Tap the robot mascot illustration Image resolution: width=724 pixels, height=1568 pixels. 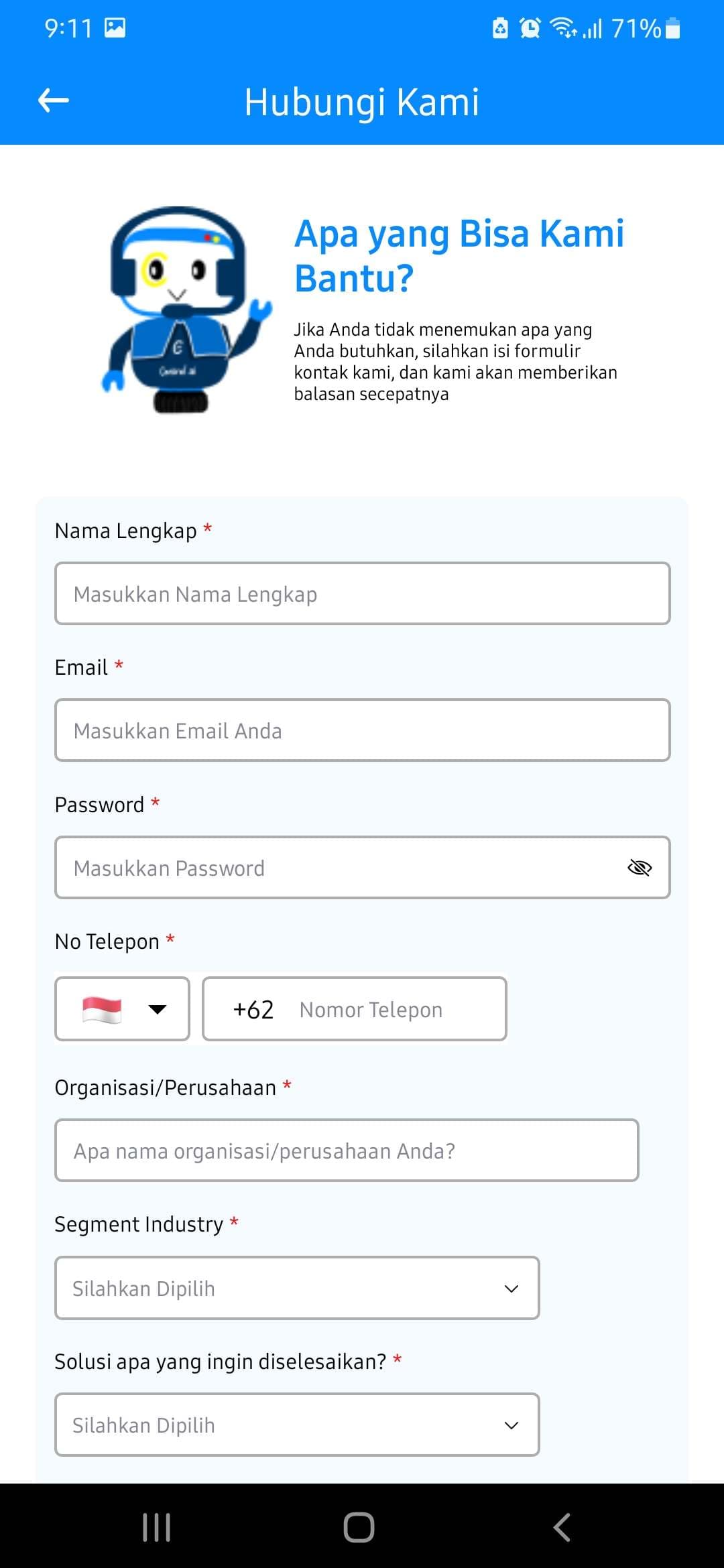coord(186,309)
